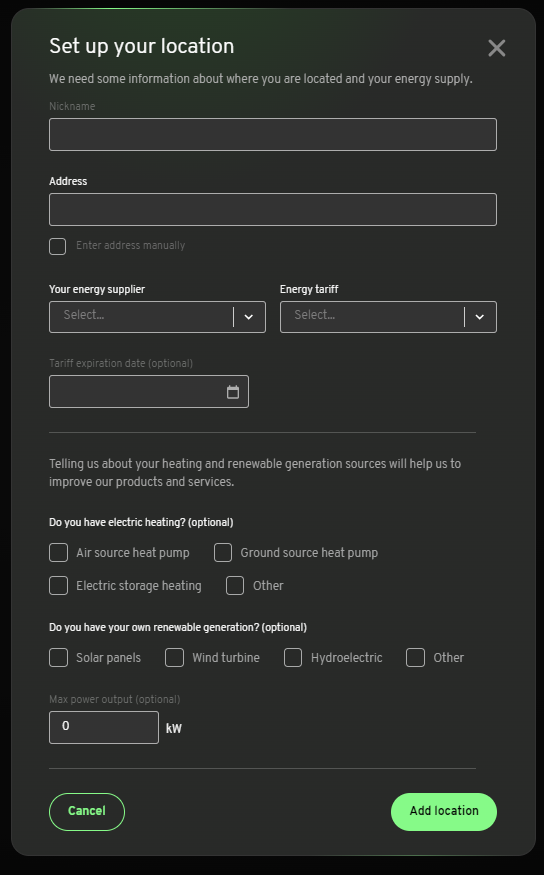Select Electric storage heating checkbox

[x=59, y=585]
